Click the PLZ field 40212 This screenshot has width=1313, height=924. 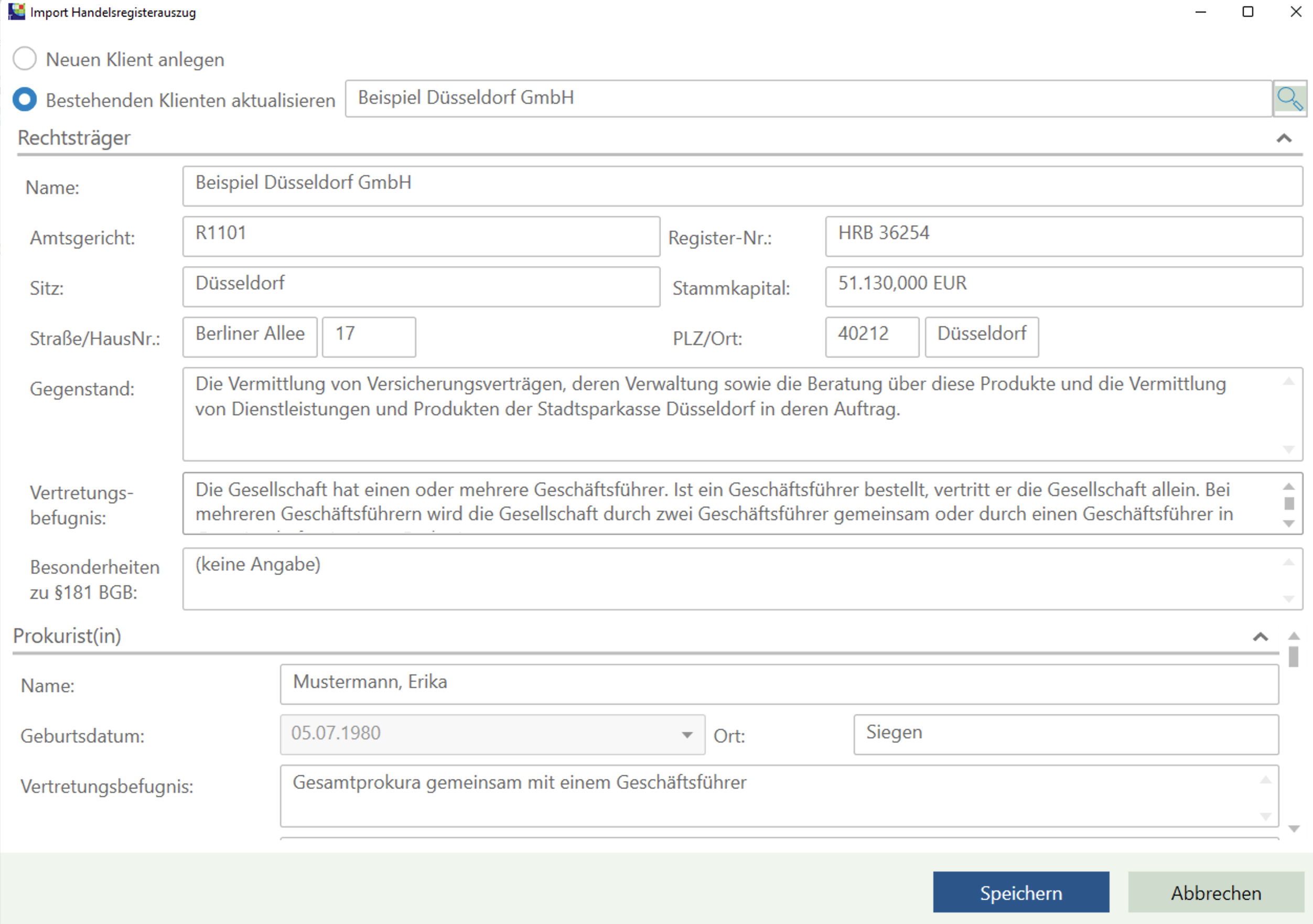871,337
